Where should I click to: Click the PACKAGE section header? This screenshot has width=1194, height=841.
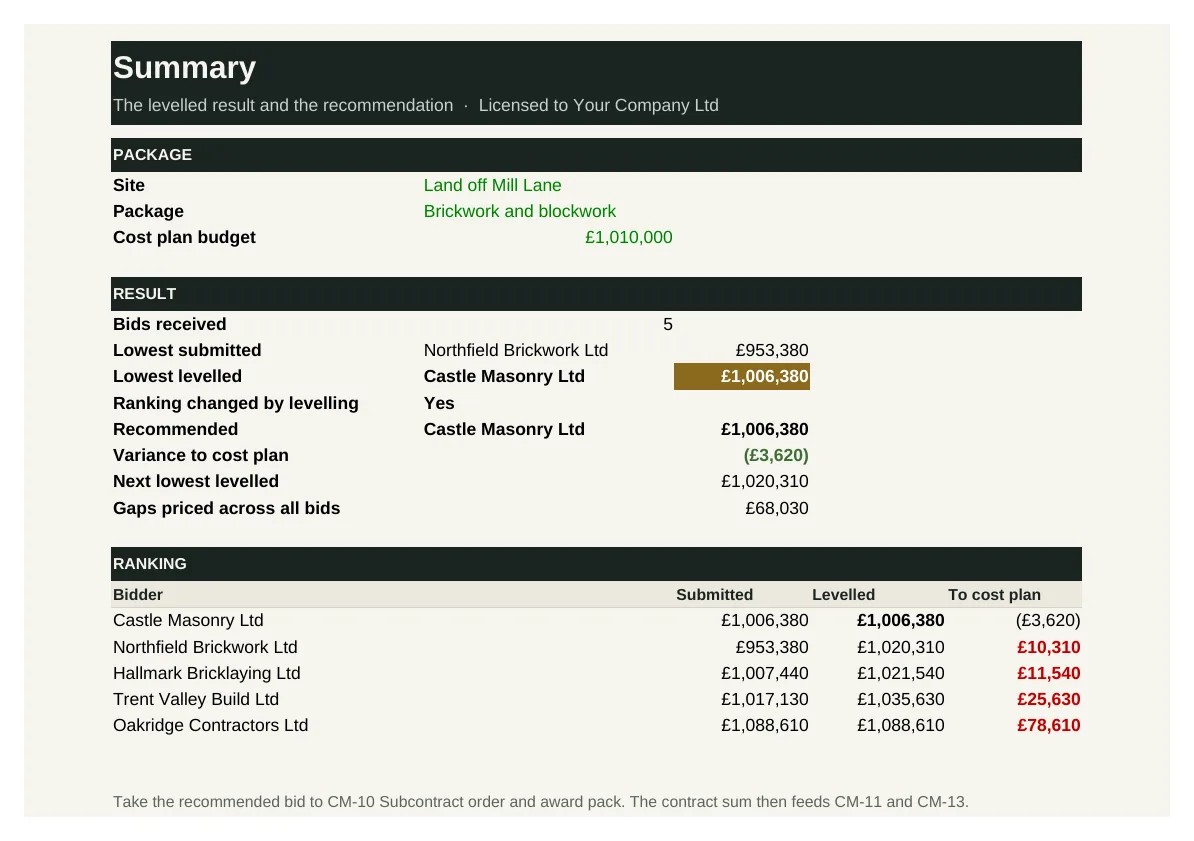[x=596, y=155]
